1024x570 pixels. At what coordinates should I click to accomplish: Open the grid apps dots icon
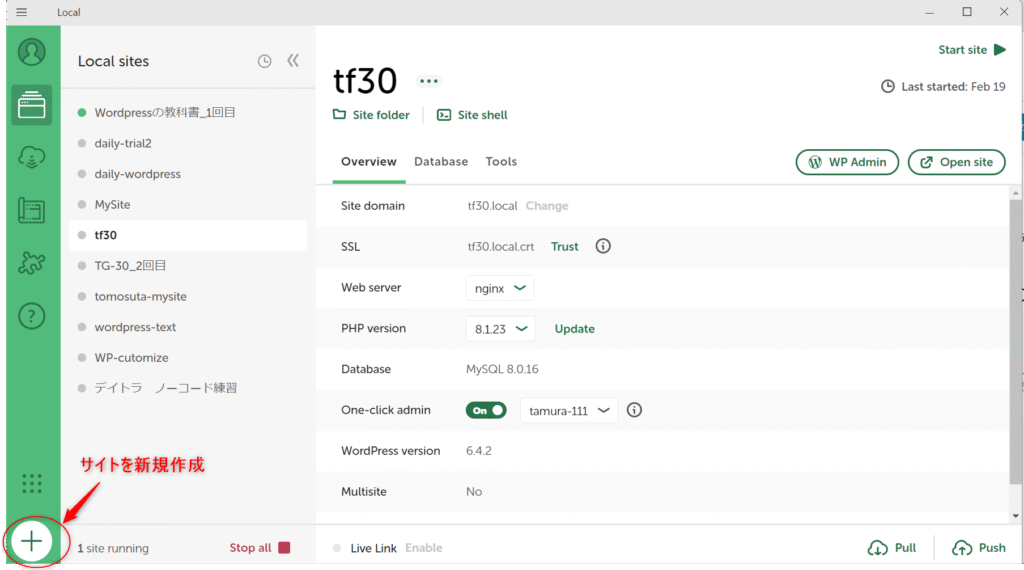pyautogui.click(x=31, y=484)
